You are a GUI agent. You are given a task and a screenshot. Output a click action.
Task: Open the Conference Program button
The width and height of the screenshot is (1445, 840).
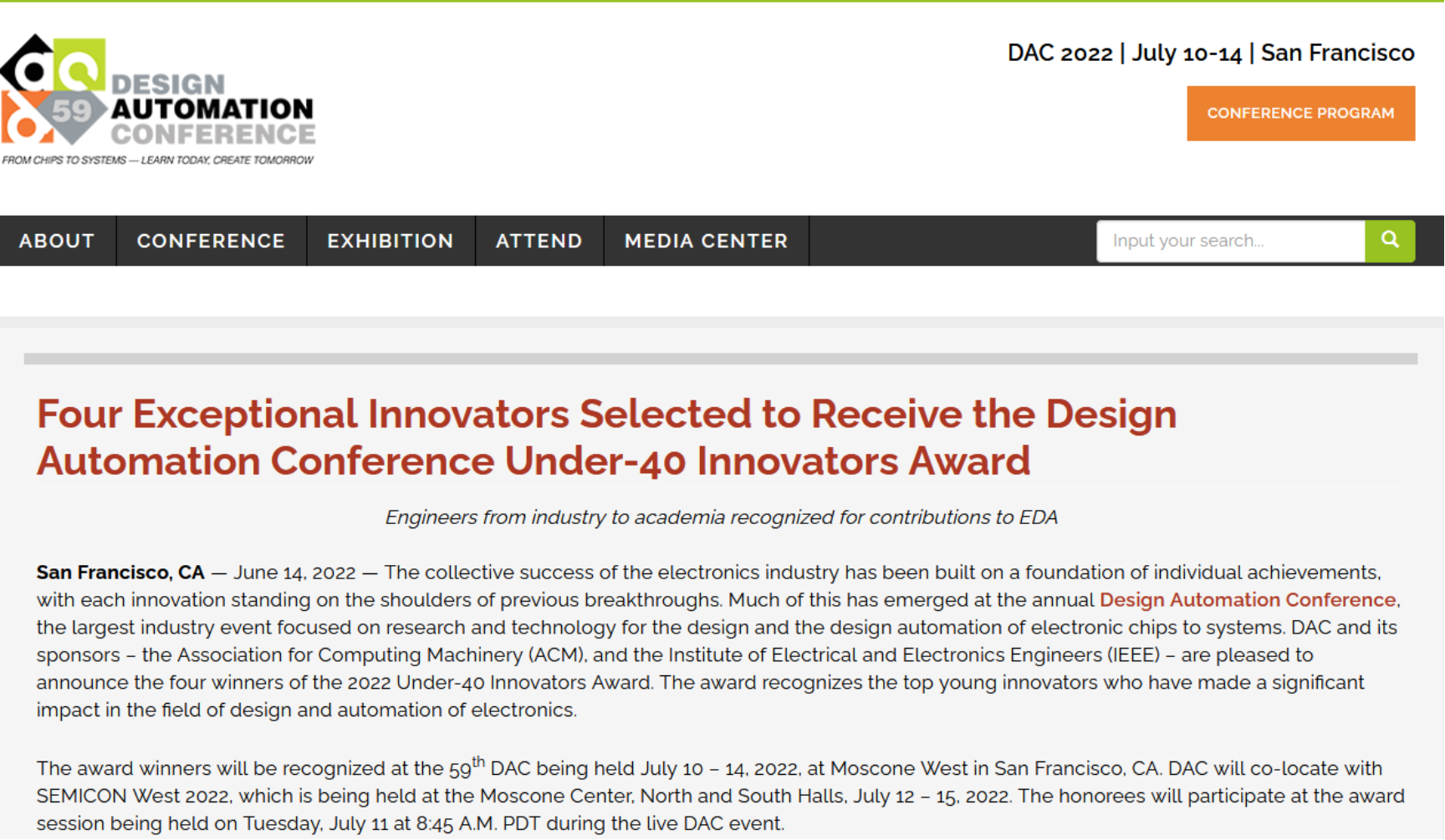1300,113
